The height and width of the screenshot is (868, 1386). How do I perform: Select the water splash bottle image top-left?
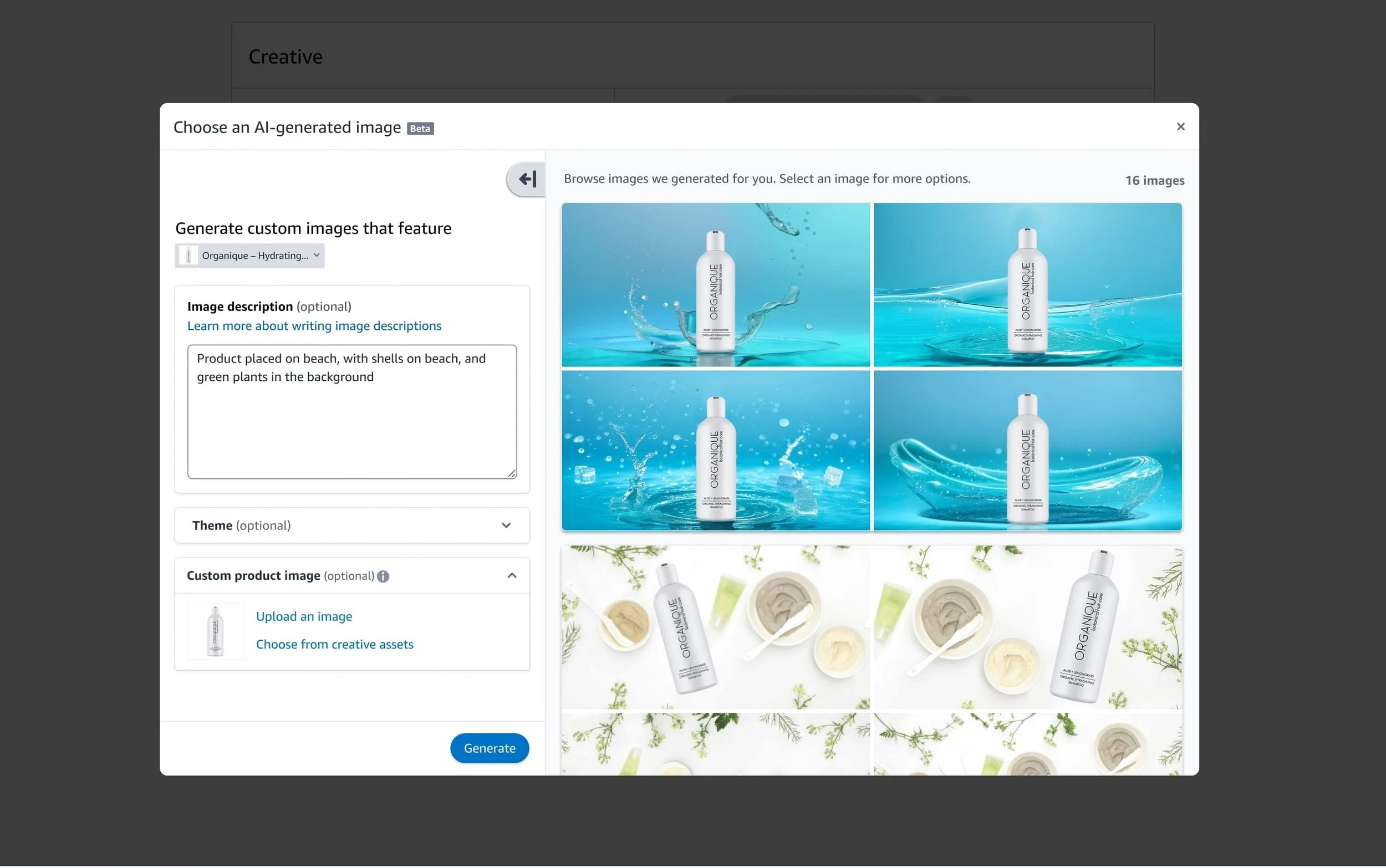click(x=715, y=285)
